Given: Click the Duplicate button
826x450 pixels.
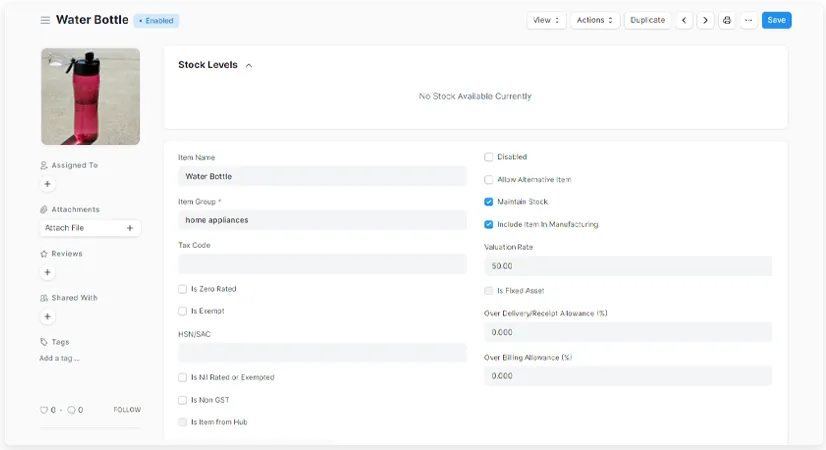Looking at the screenshot, I should (647, 20).
